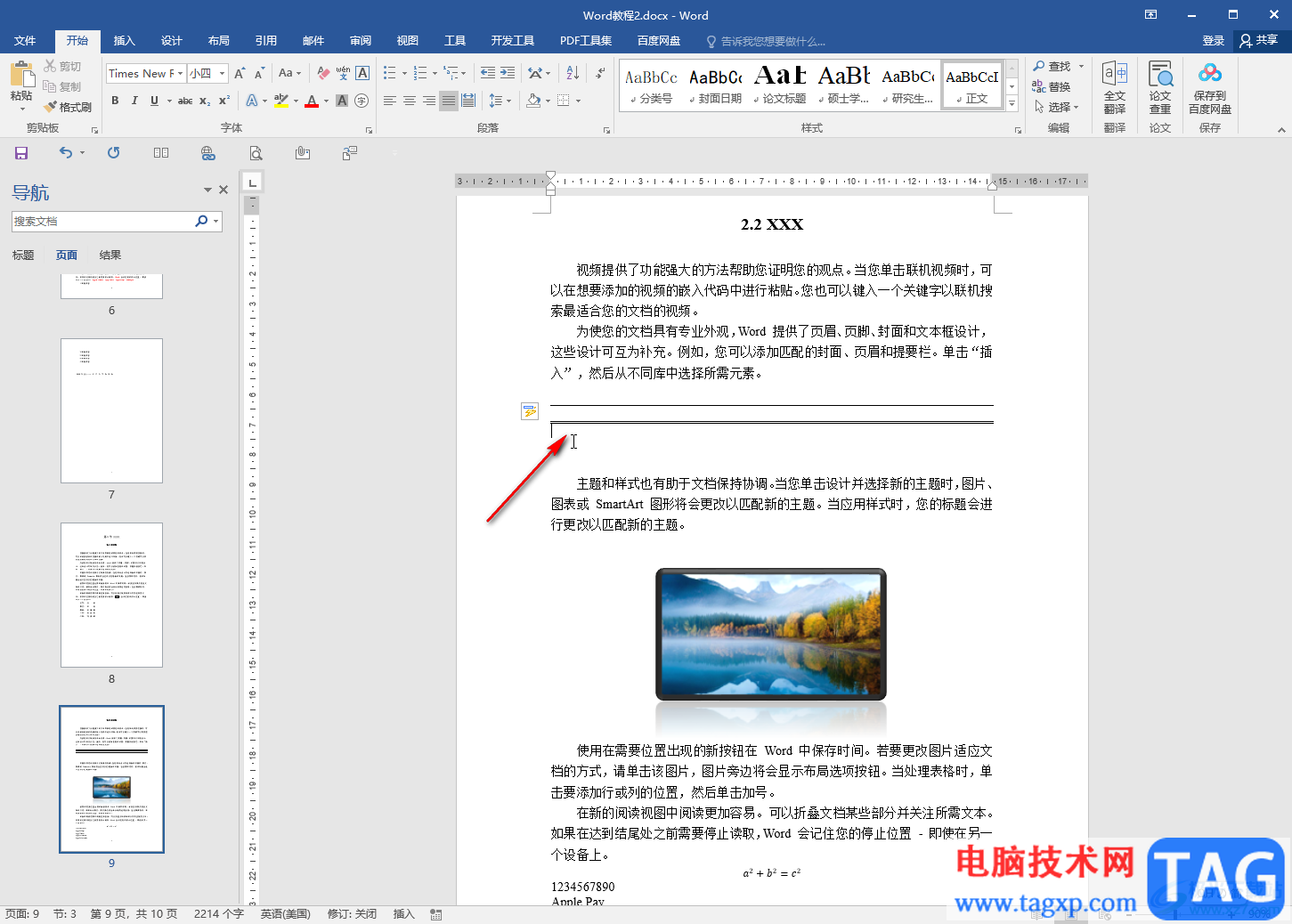
Task: Switch to the Insert ribbon tab
Action: pyautogui.click(x=125, y=40)
